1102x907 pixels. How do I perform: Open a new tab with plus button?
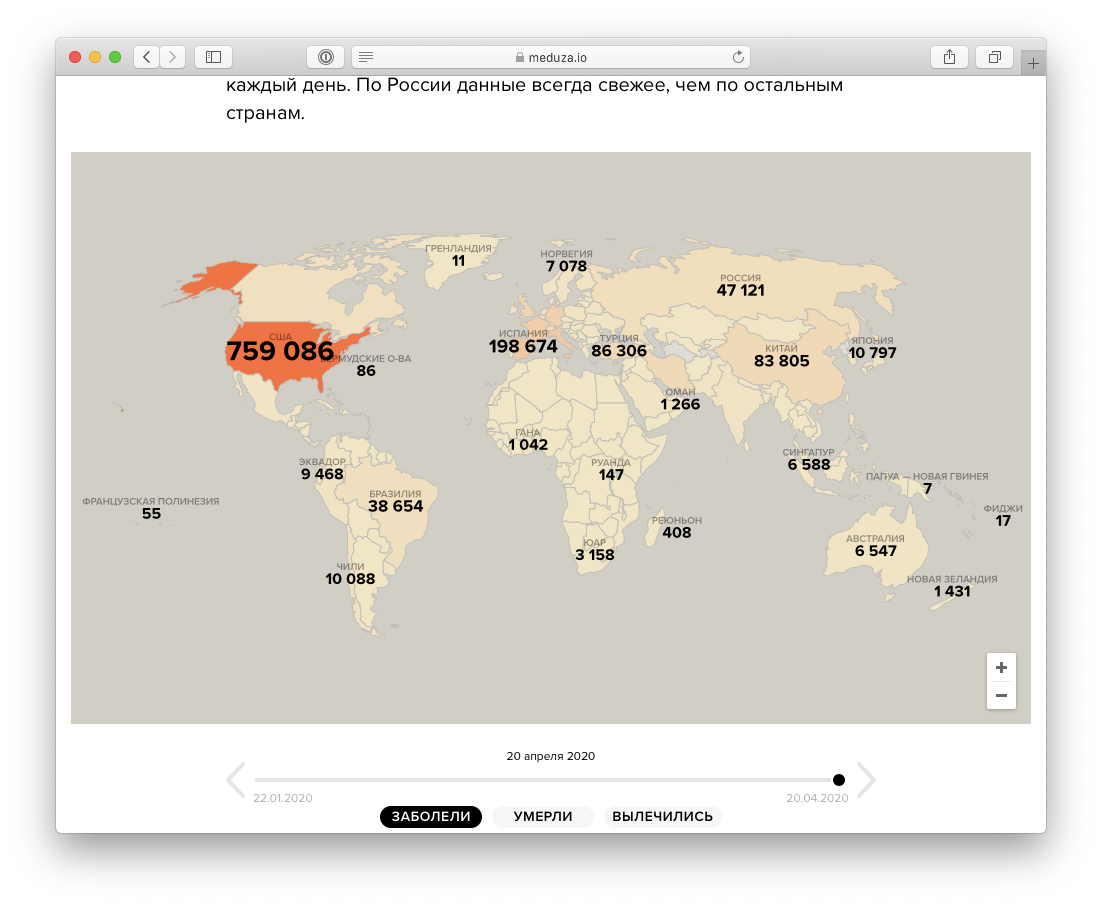[1033, 63]
